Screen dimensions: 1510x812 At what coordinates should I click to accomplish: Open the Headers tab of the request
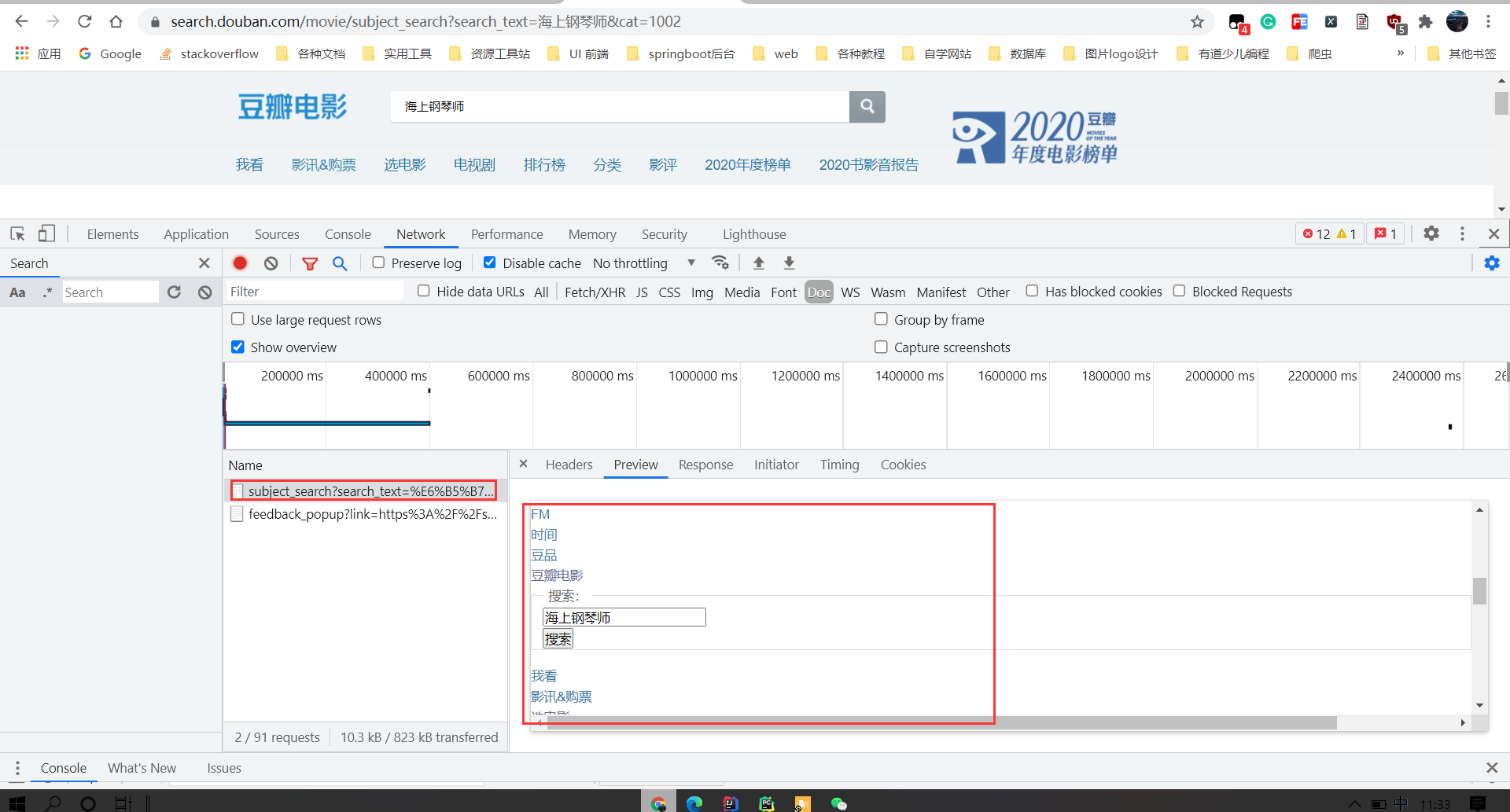(x=569, y=465)
